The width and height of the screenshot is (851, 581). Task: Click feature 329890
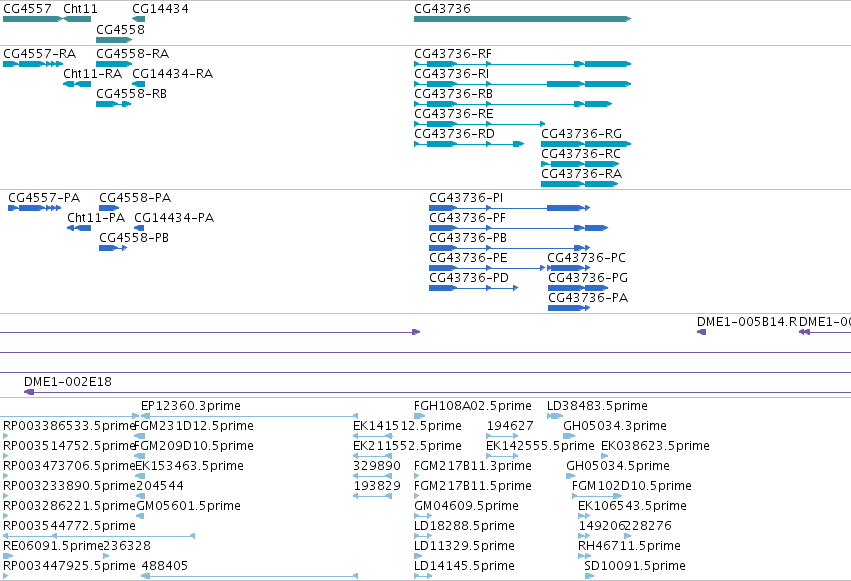click(372, 476)
